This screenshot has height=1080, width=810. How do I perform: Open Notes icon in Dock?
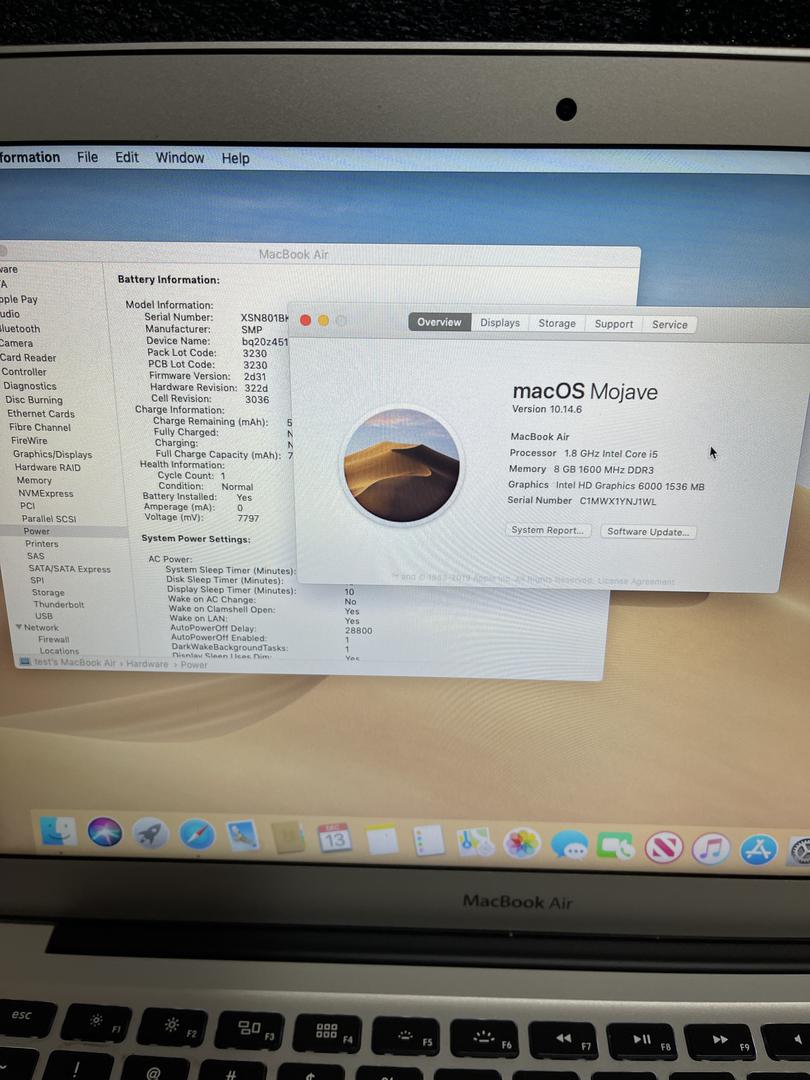382,840
